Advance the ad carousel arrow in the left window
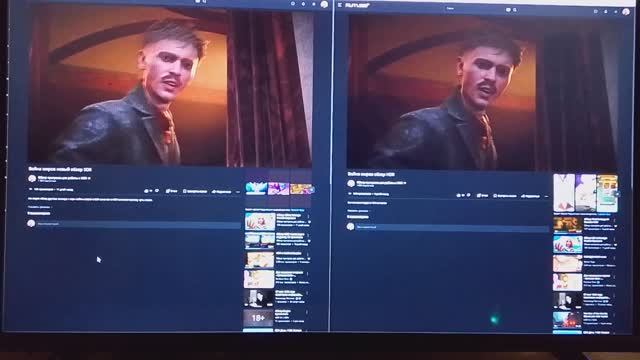 (311, 190)
